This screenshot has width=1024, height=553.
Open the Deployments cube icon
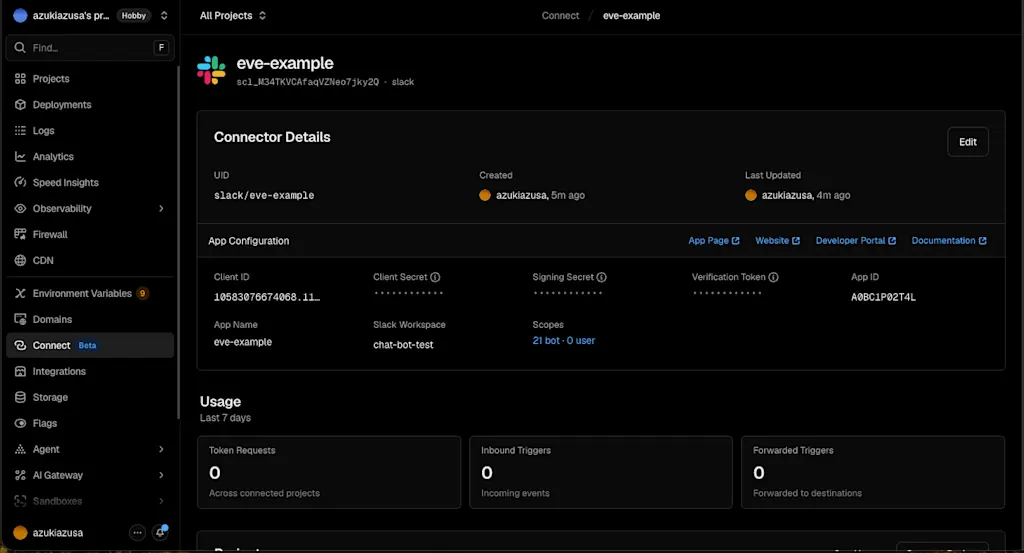coord(20,104)
